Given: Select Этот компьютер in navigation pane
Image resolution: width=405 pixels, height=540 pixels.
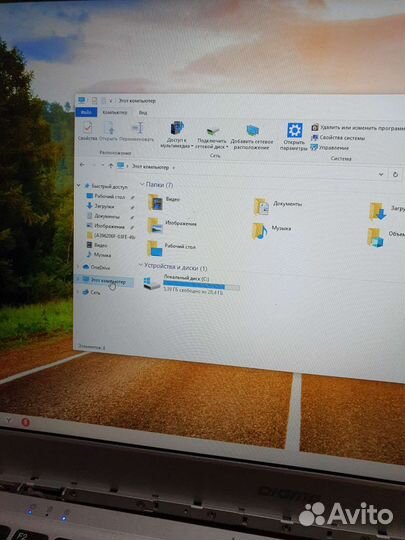Looking at the screenshot, I should pos(104,281).
